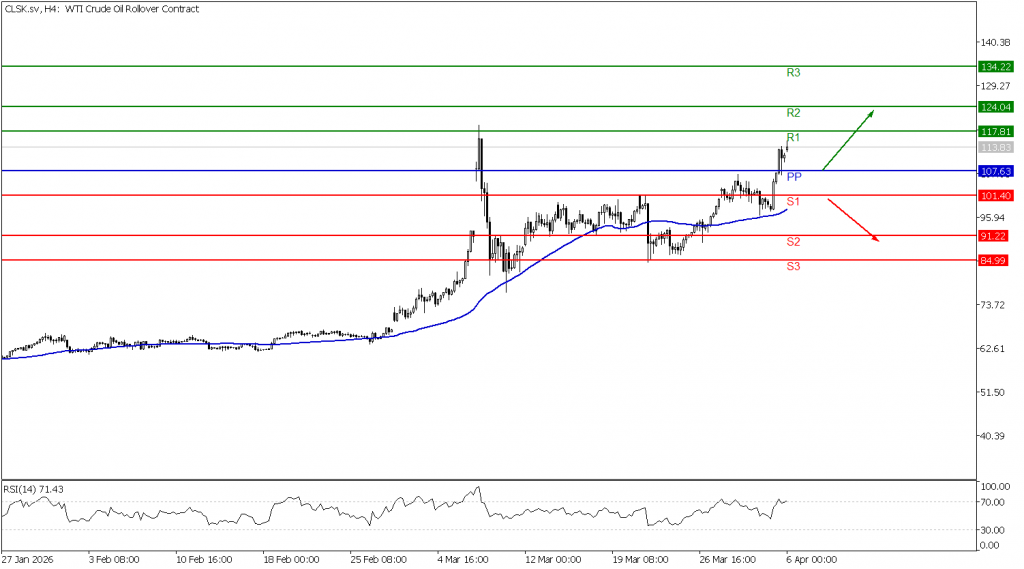Screen dimensions: 1024x569
Task: Click the red 101.40 price tag
Action: tap(995, 195)
